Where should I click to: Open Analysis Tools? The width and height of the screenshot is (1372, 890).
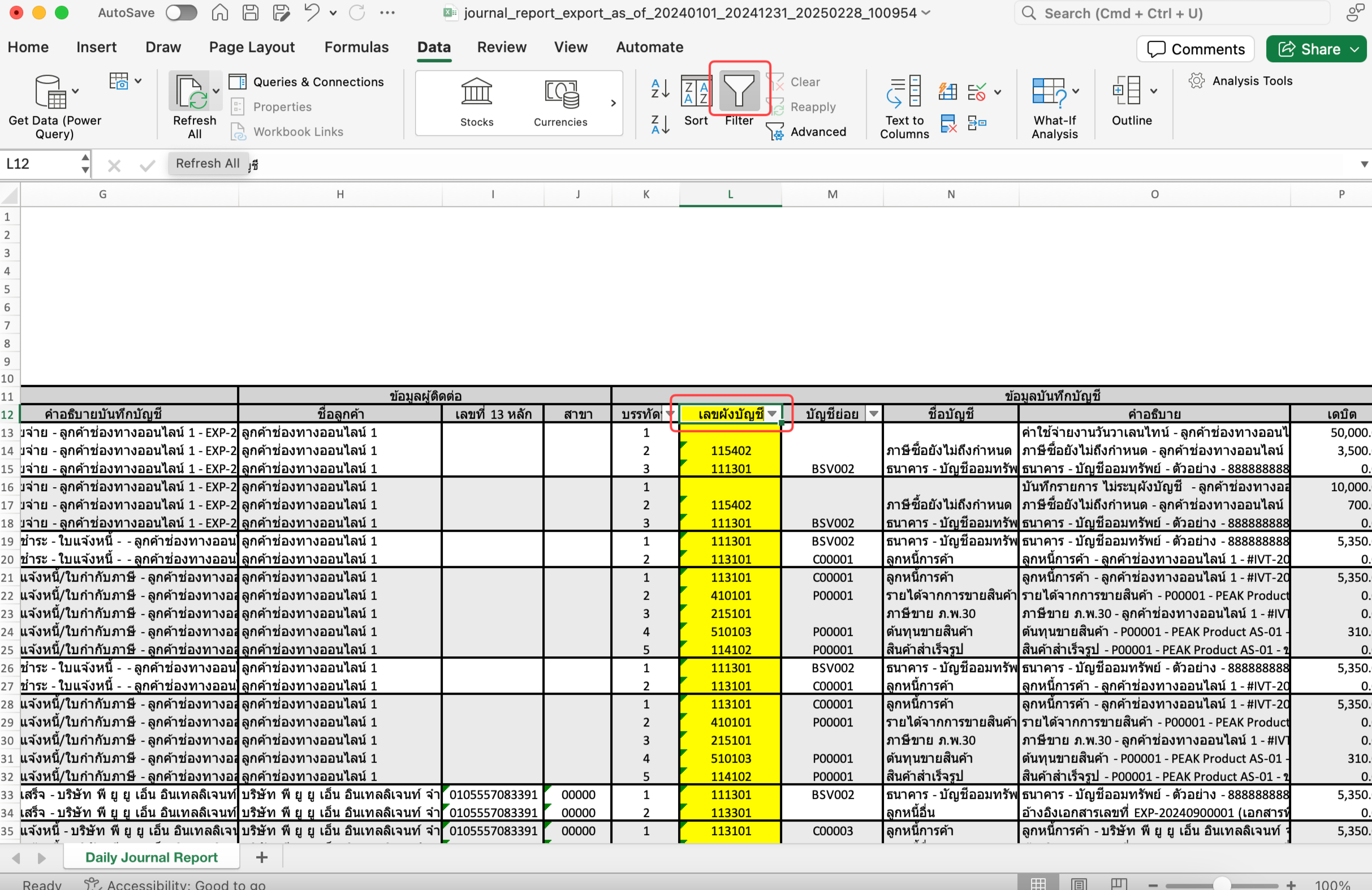tap(1241, 81)
